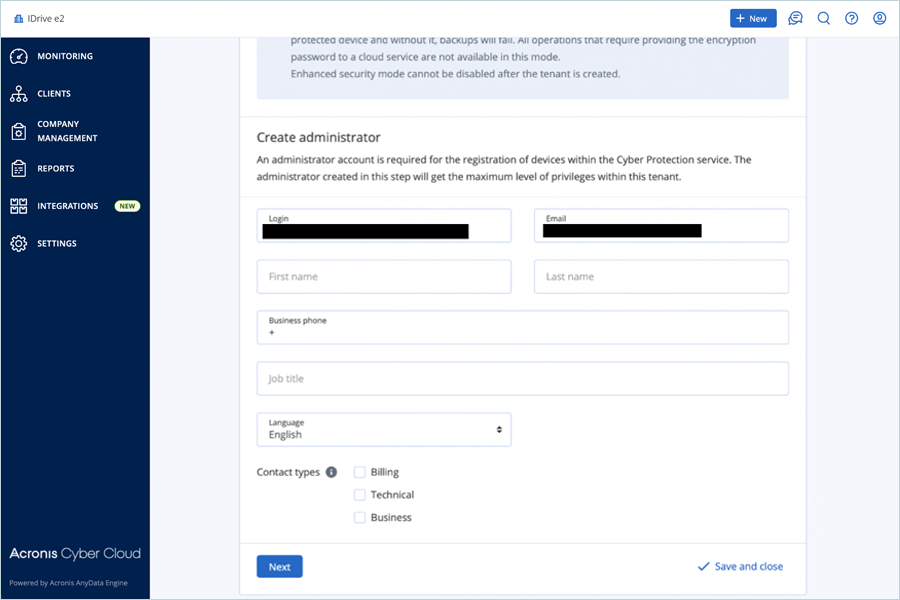Tick the Business contact type checkbox
Viewport: 900px width, 600px height.
[360, 518]
